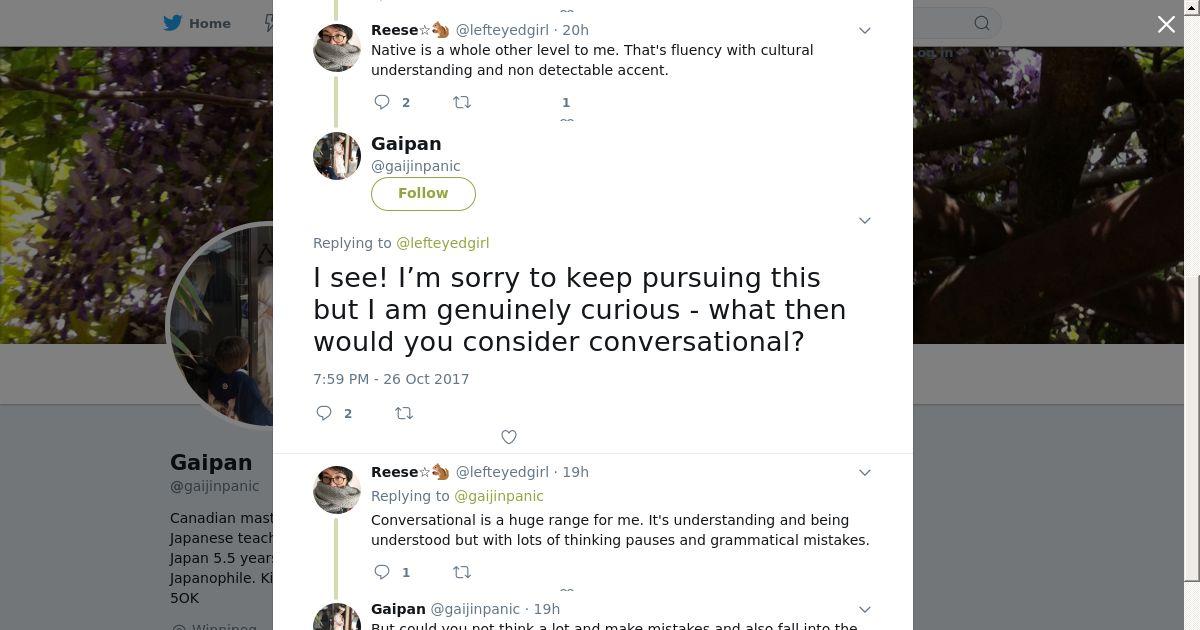Click the search magnifier icon
This screenshot has height=630, width=1200.
point(982,23)
